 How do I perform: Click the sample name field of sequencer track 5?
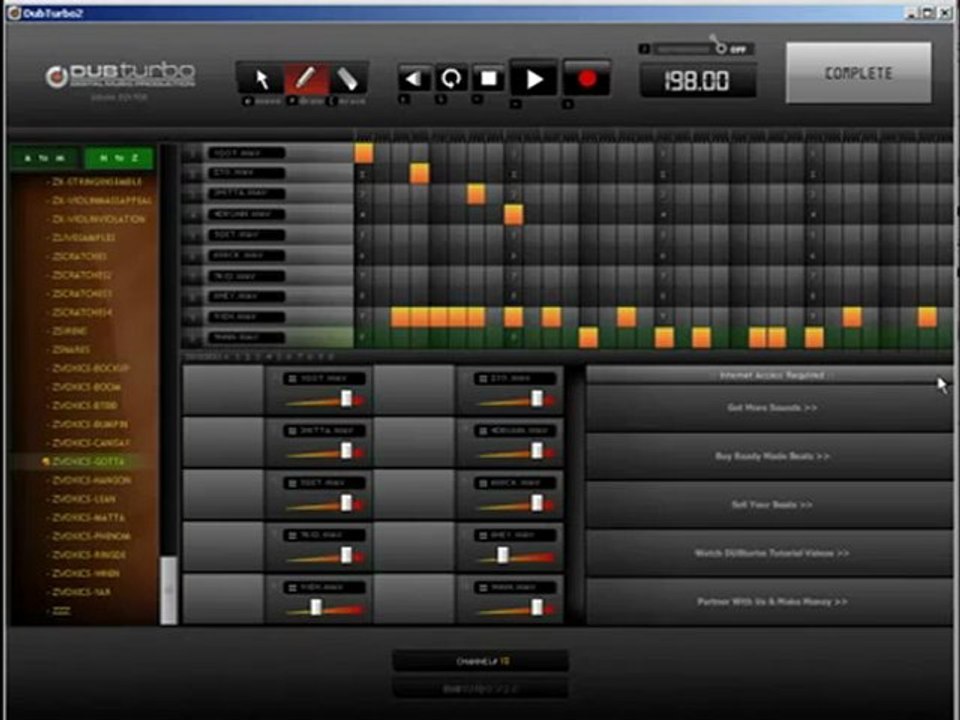(246, 235)
